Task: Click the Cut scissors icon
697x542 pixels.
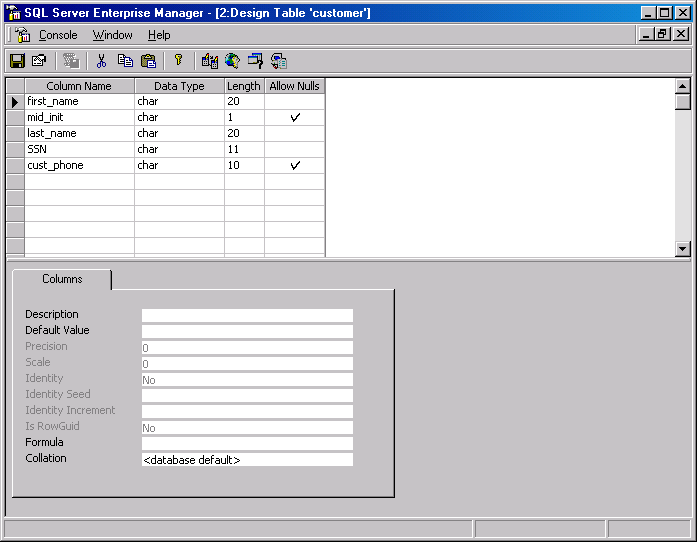Action: coord(101,61)
